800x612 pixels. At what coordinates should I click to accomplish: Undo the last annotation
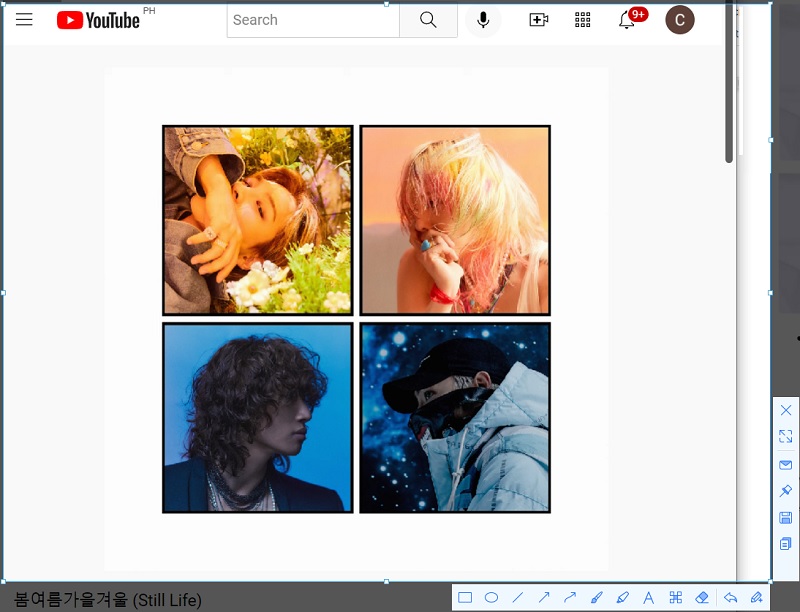(731, 597)
